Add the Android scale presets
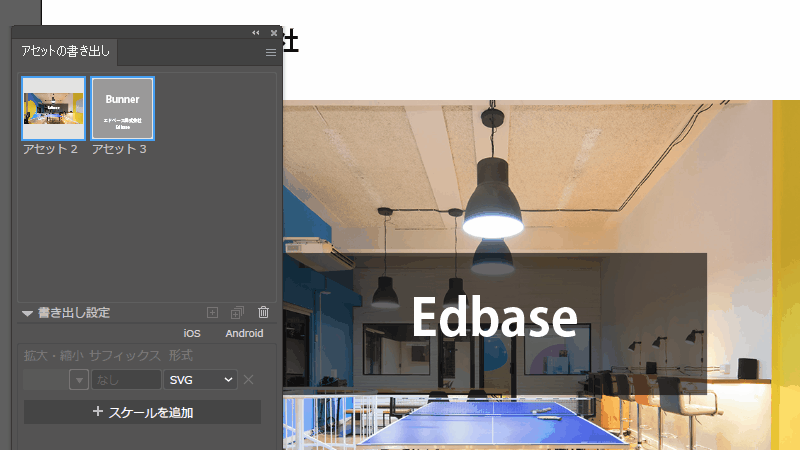The image size is (800, 450). click(244, 333)
